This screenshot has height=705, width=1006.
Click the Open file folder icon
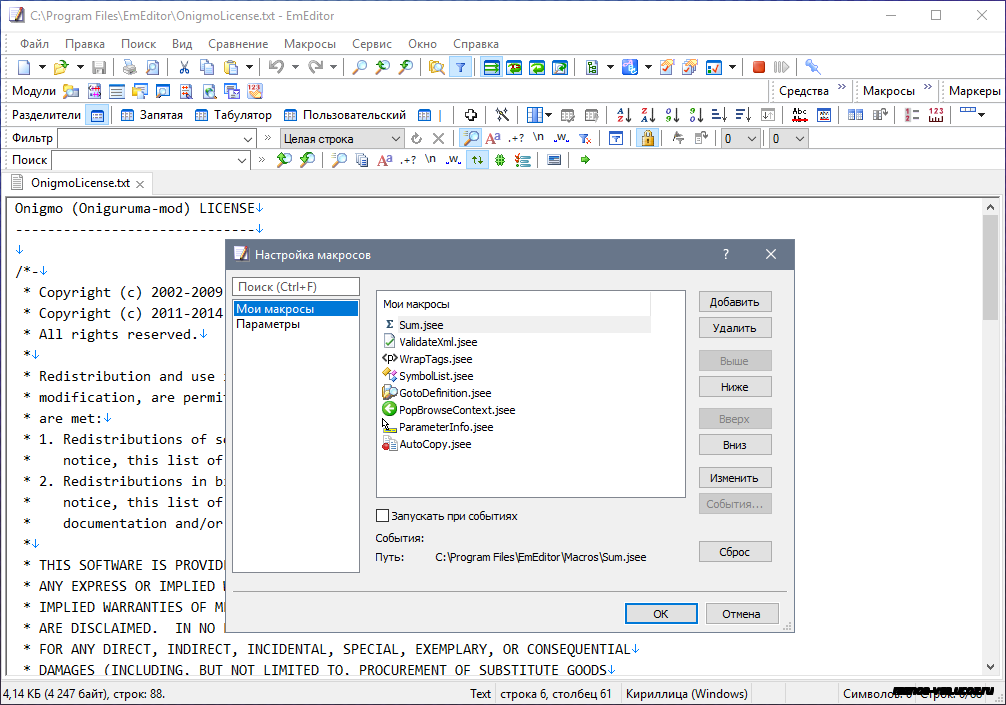pyautogui.click(x=61, y=67)
